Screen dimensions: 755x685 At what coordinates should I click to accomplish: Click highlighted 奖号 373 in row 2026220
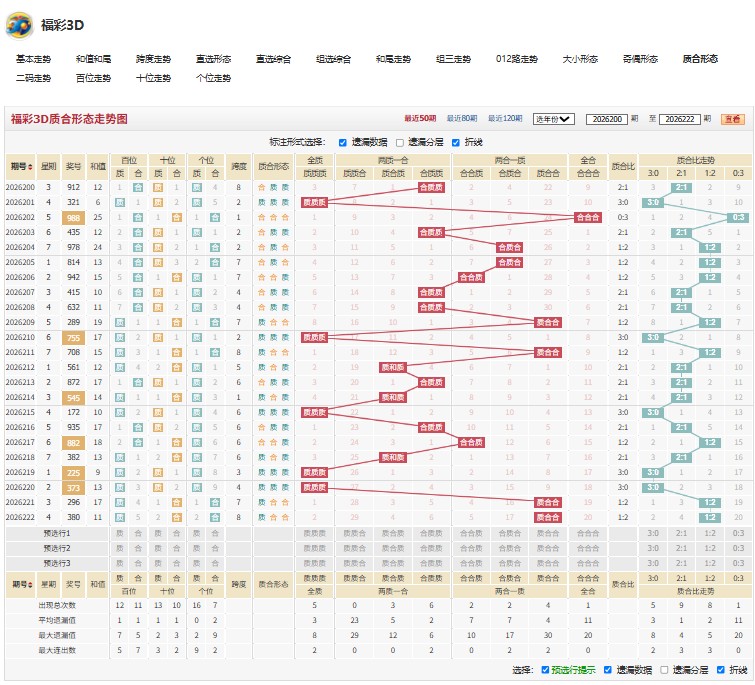tap(74, 488)
